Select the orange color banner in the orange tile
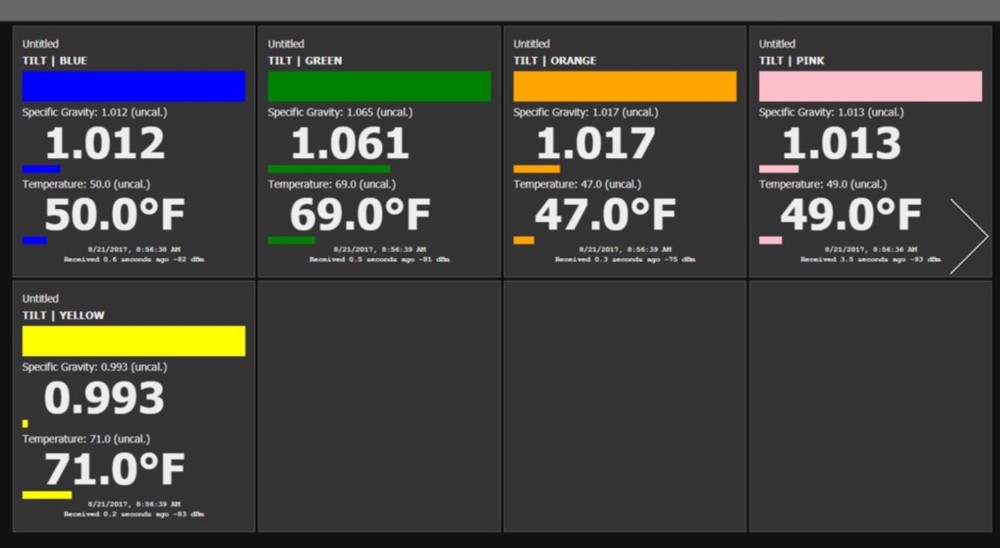The width and height of the screenshot is (1000, 548). click(x=625, y=86)
